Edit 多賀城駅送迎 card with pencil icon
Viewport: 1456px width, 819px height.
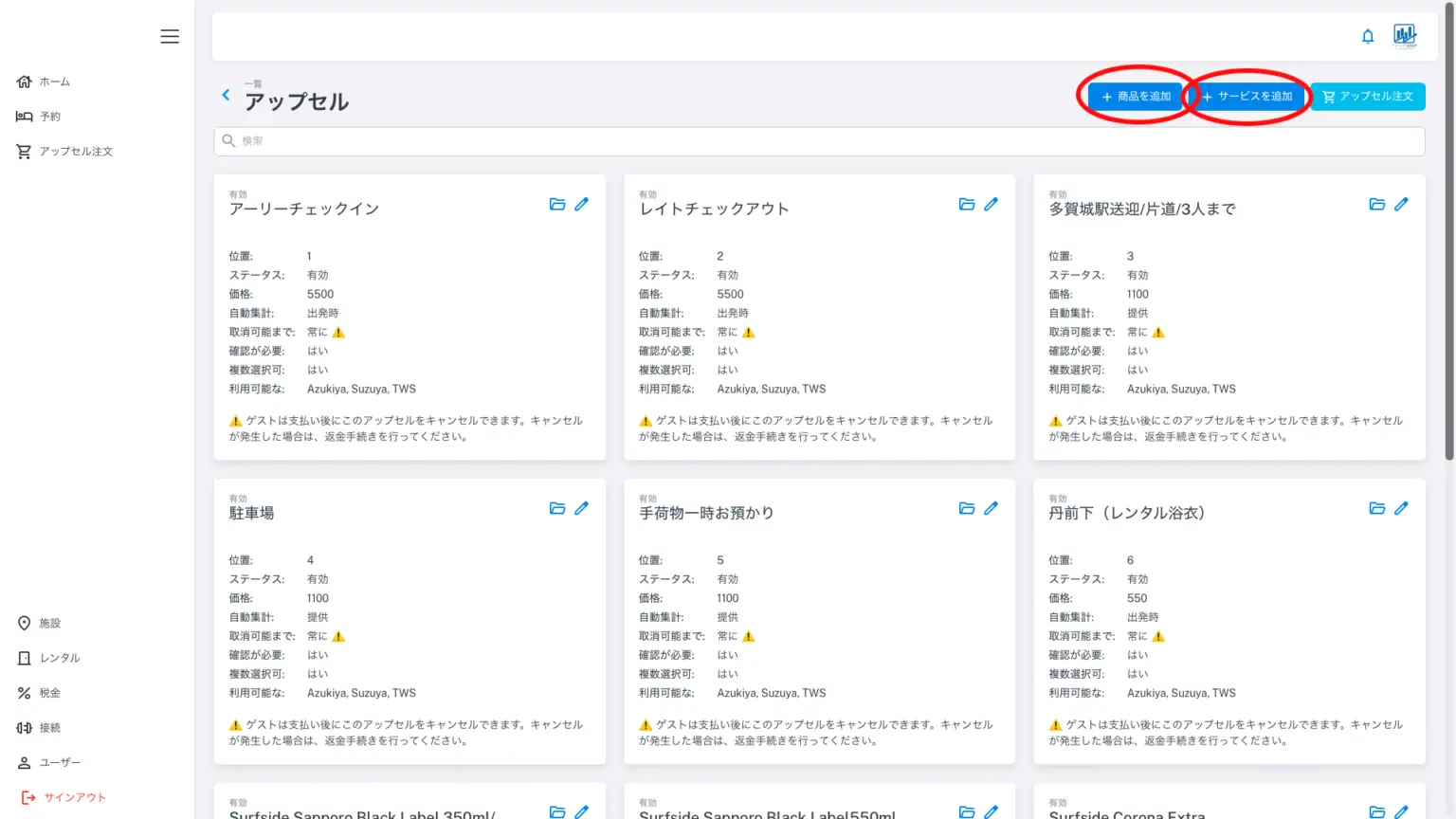[1401, 204]
